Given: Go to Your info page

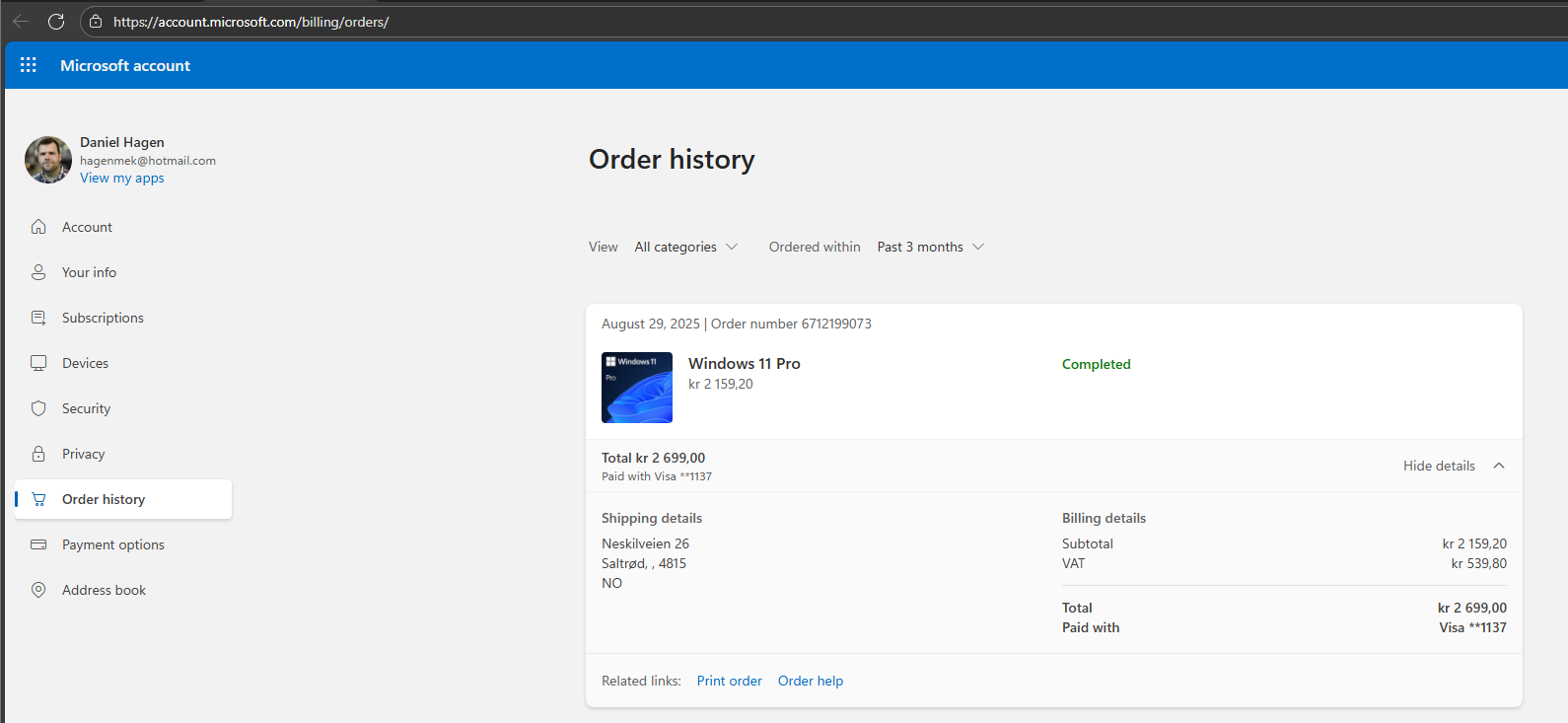Looking at the screenshot, I should coord(123,272).
